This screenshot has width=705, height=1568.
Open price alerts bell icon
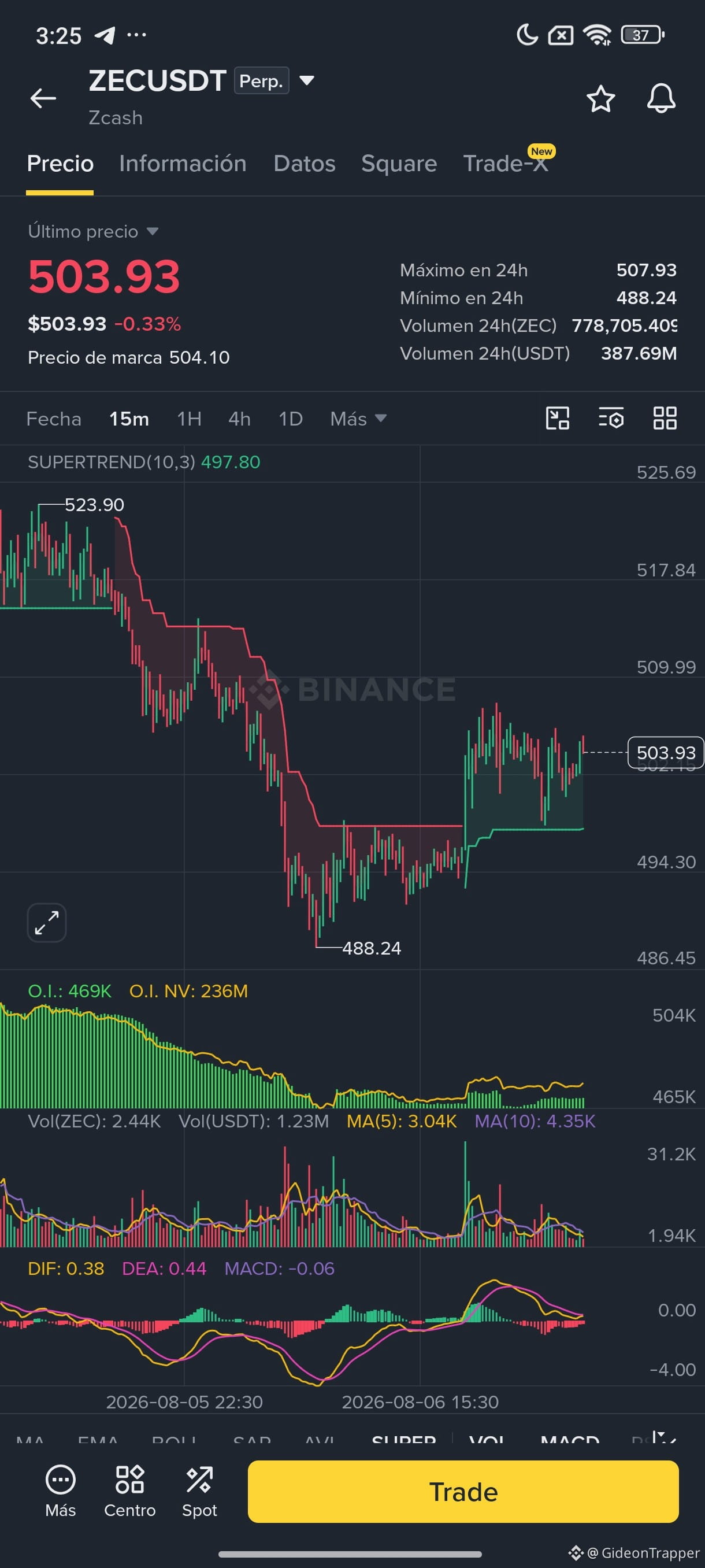pyautogui.click(x=661, y=99)
